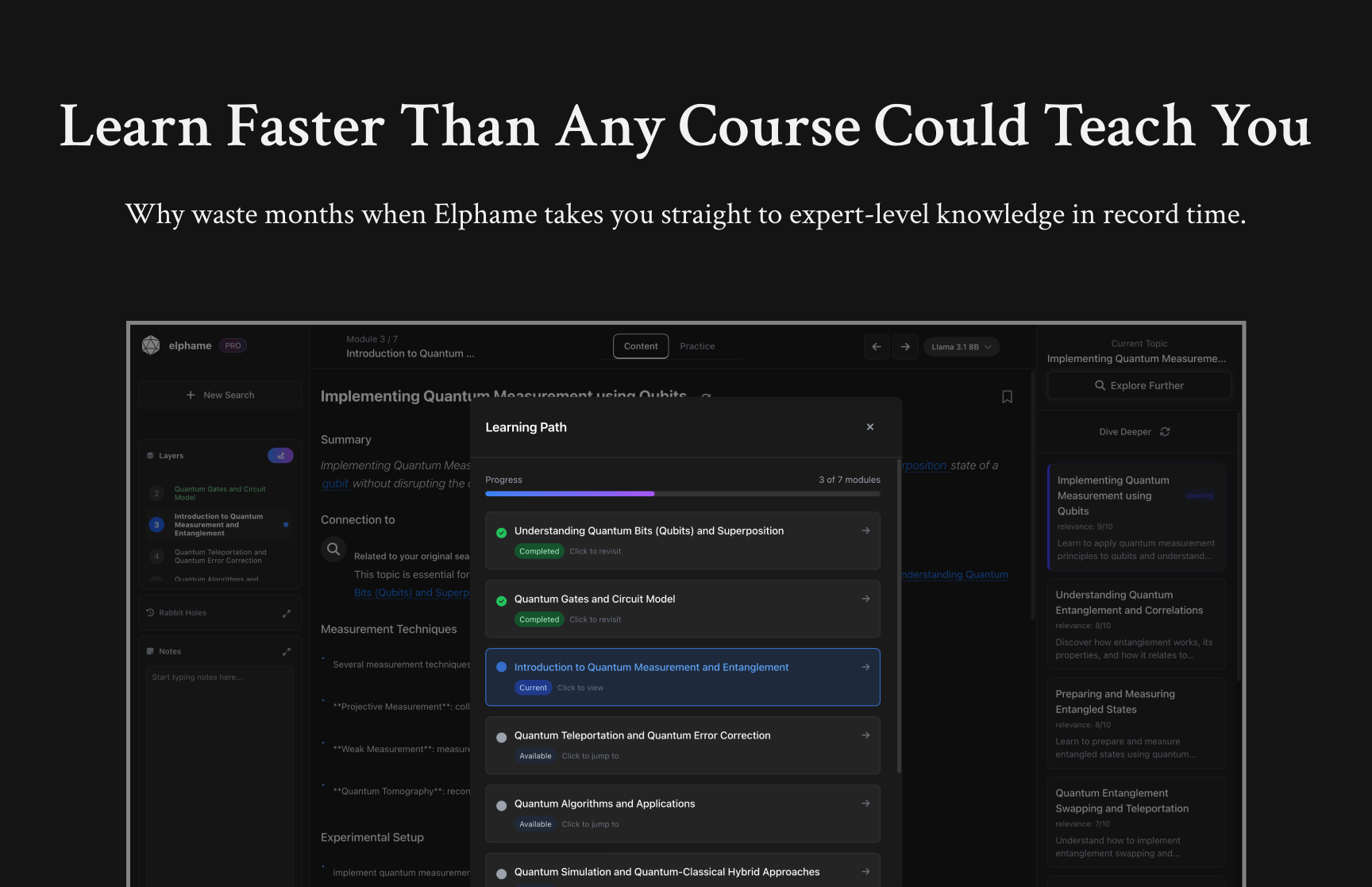Click 'Available' badge on Quantum Teleportation module

[535, 756]
